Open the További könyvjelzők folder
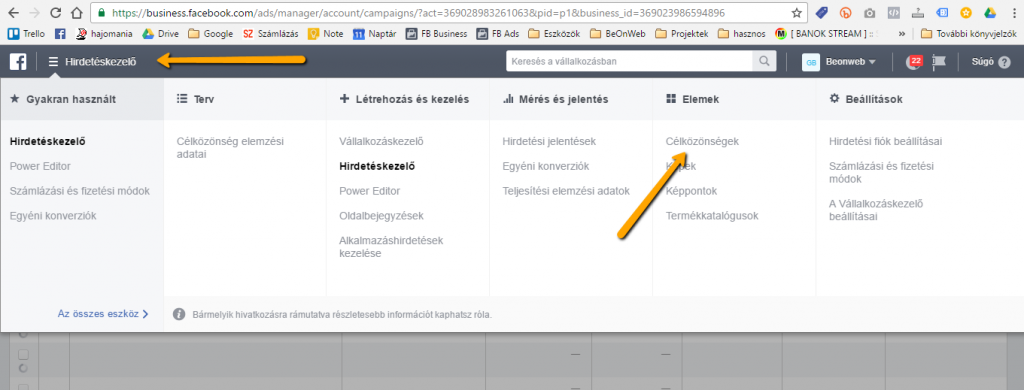 [968, 33]
